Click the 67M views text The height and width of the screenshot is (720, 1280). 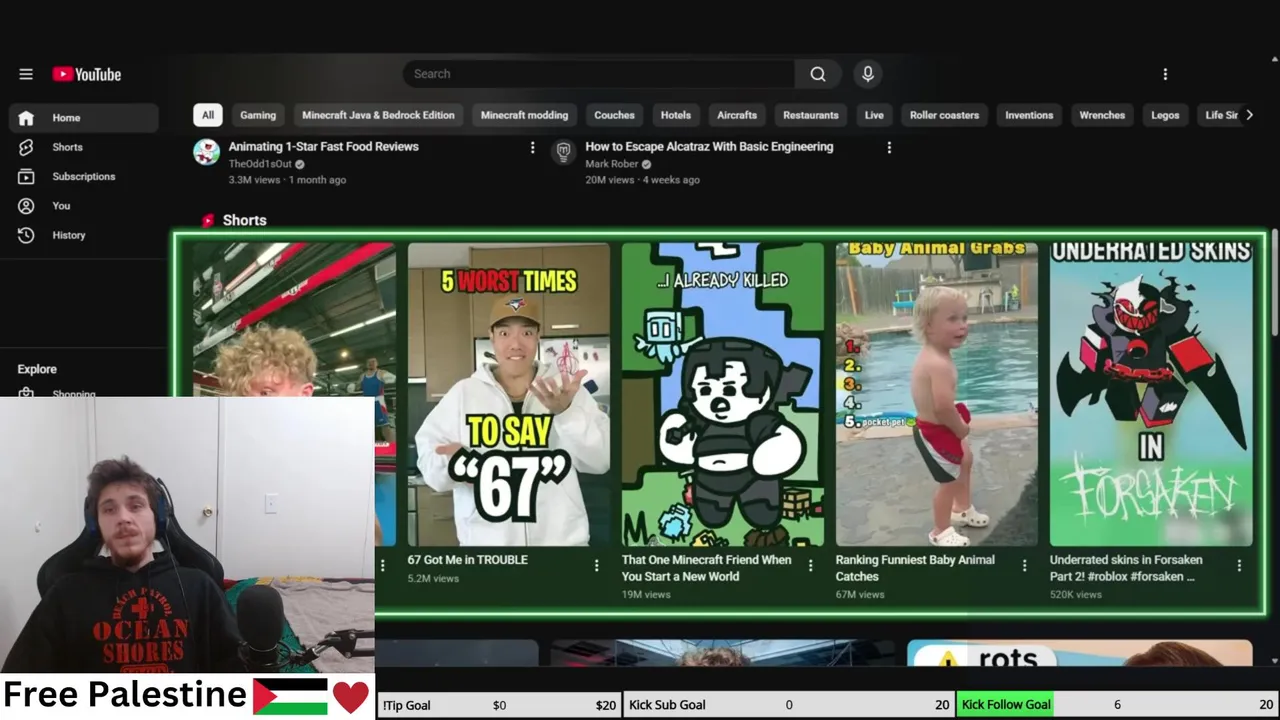(x=860, y=594)
